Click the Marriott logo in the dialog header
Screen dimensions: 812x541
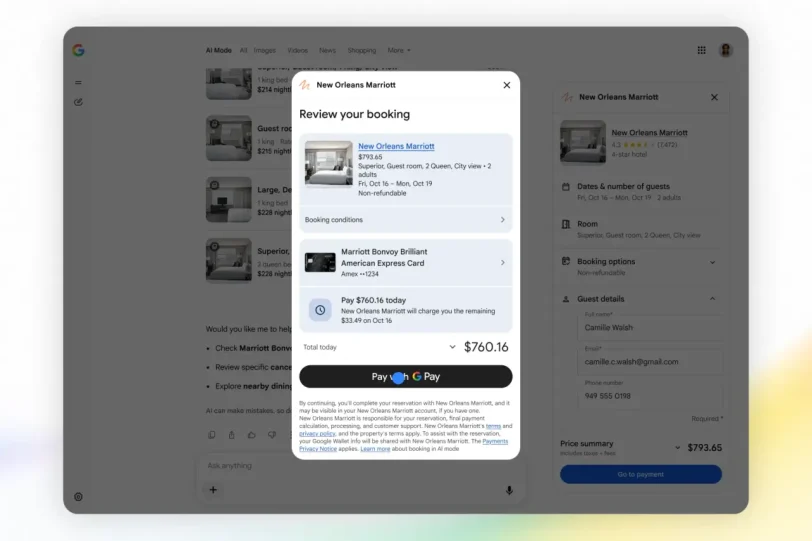[x=305, y=85]
